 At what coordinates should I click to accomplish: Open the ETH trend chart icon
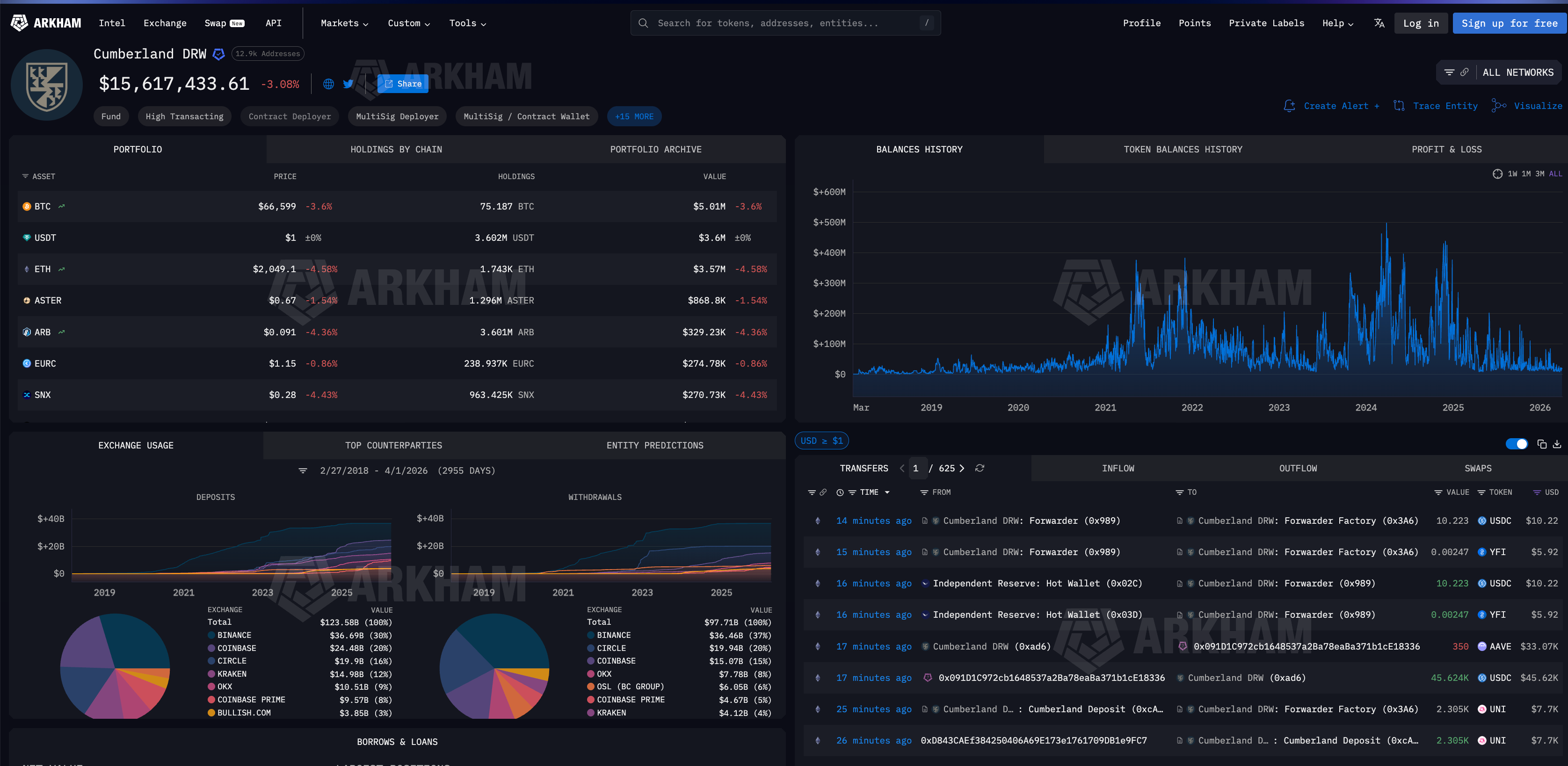tap(61, 269)
